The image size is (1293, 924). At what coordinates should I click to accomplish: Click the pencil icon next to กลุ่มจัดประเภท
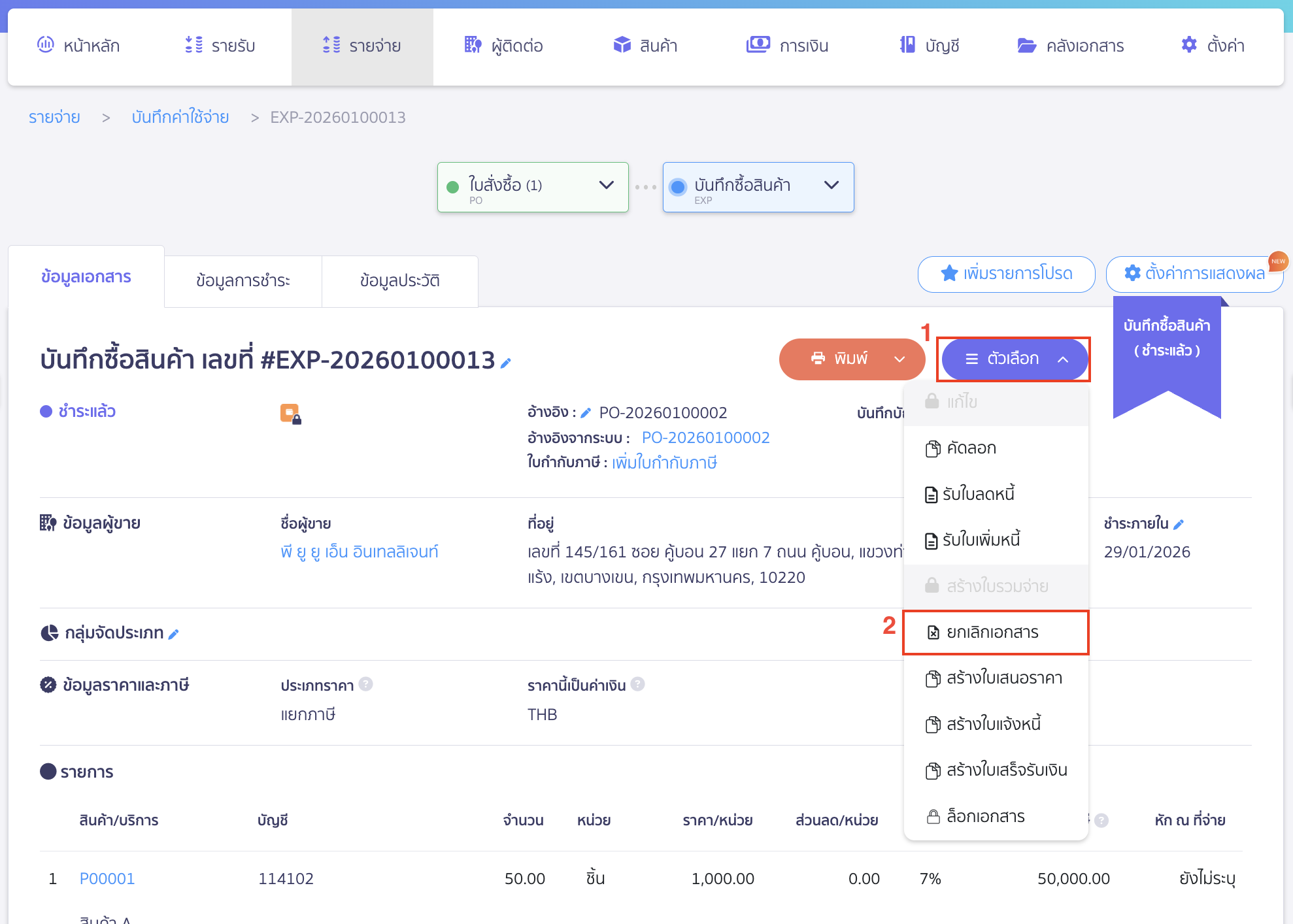coord(174,634)
